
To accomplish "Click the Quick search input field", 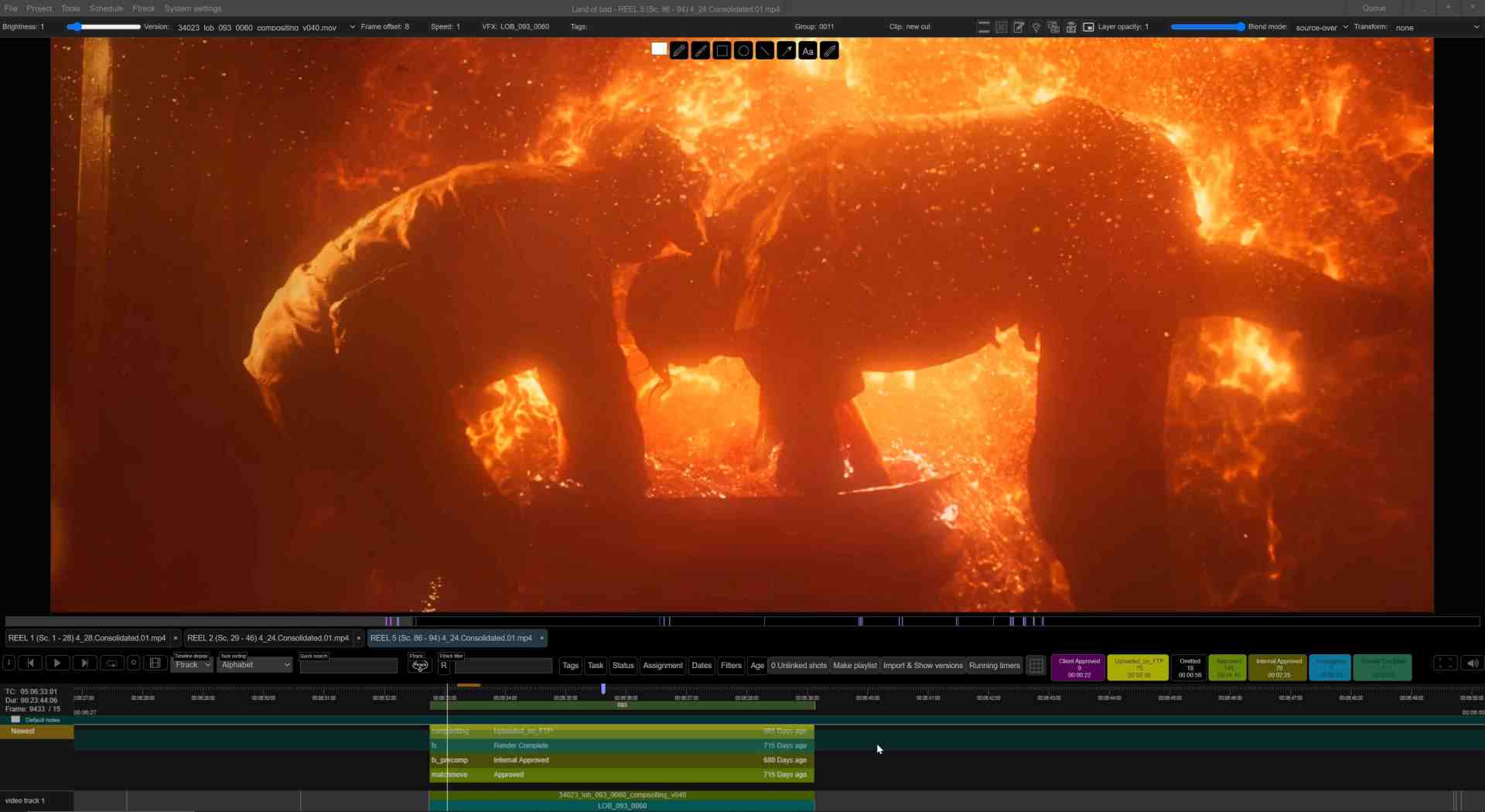I will (347, 665).
